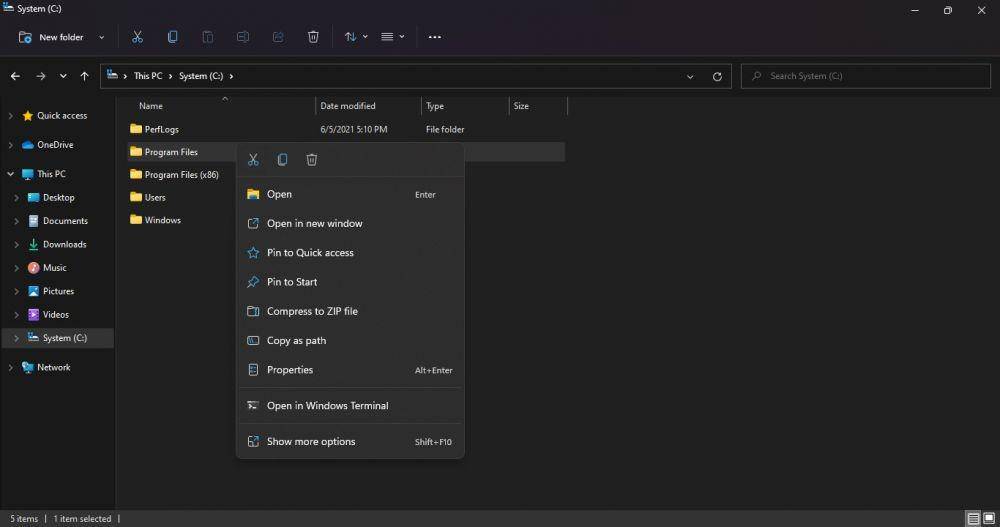Click the Delete icon in context menu
The height and width of the screenshot is (527, 1000).
pyautogui.click(x=312, y=160)
